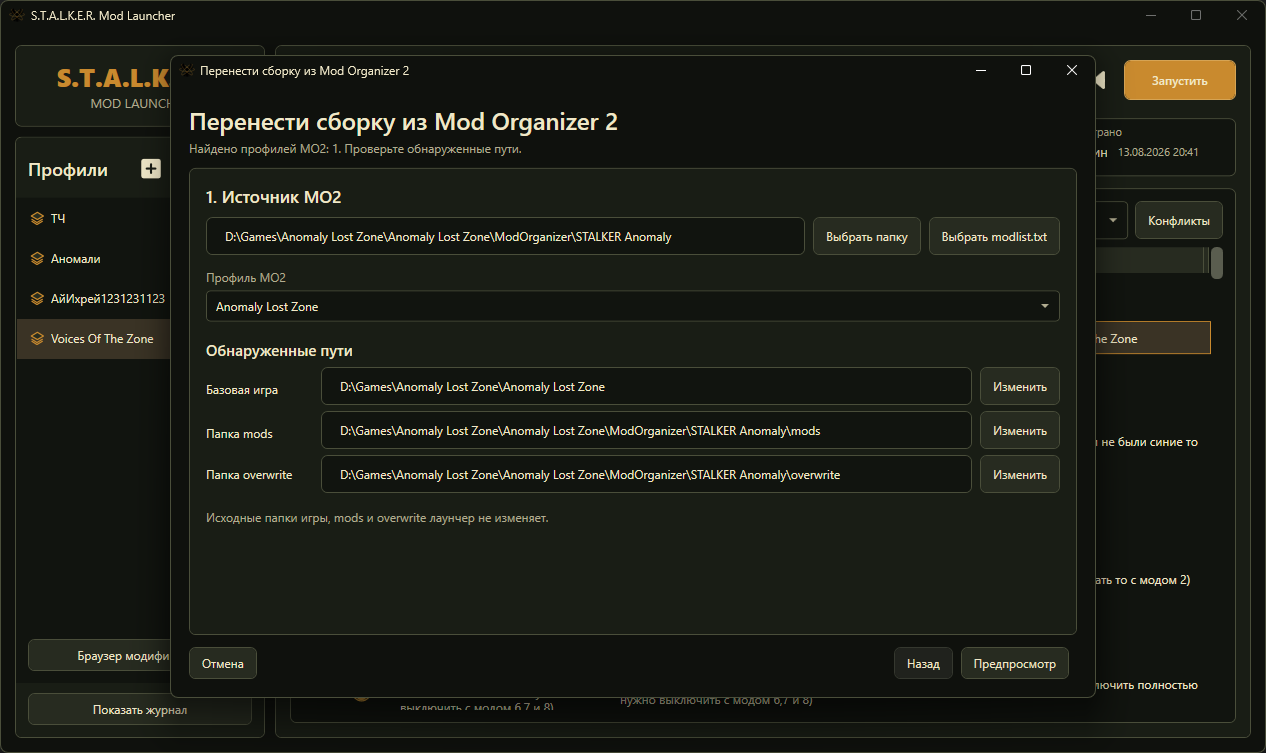Click the Отмена button
This screenshot has height=753, width=1266.
pyautogui.click(x=223, y=663)
